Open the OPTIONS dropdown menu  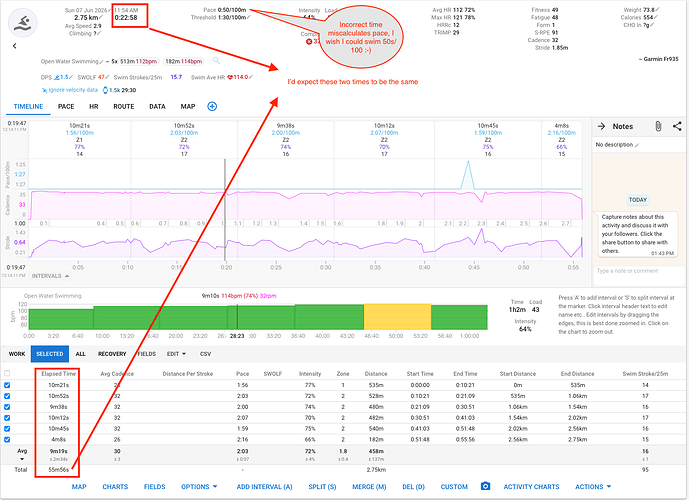(199, 487)
